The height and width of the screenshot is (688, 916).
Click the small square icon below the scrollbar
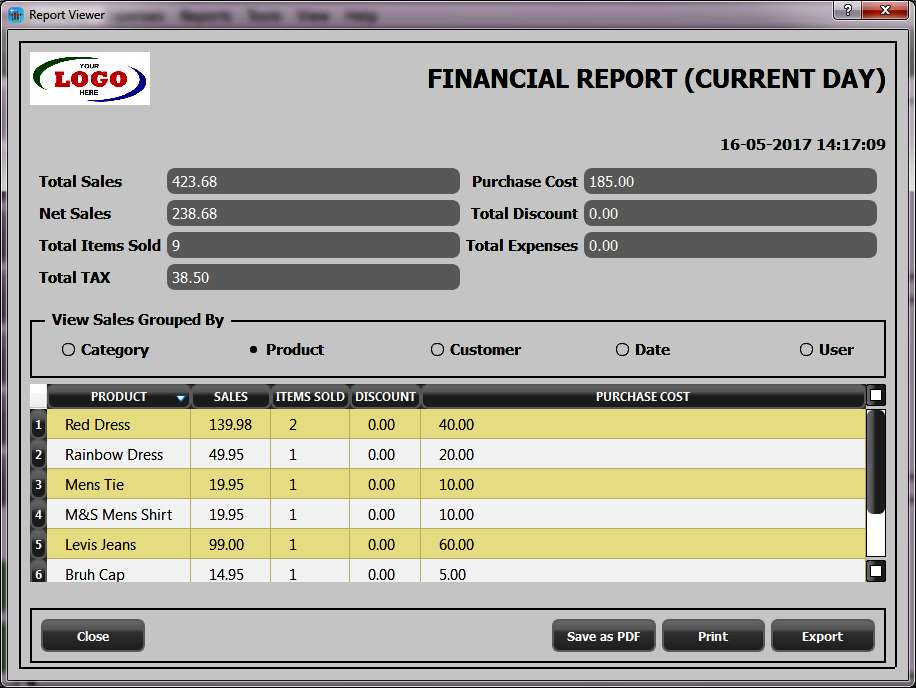[876, 570]
